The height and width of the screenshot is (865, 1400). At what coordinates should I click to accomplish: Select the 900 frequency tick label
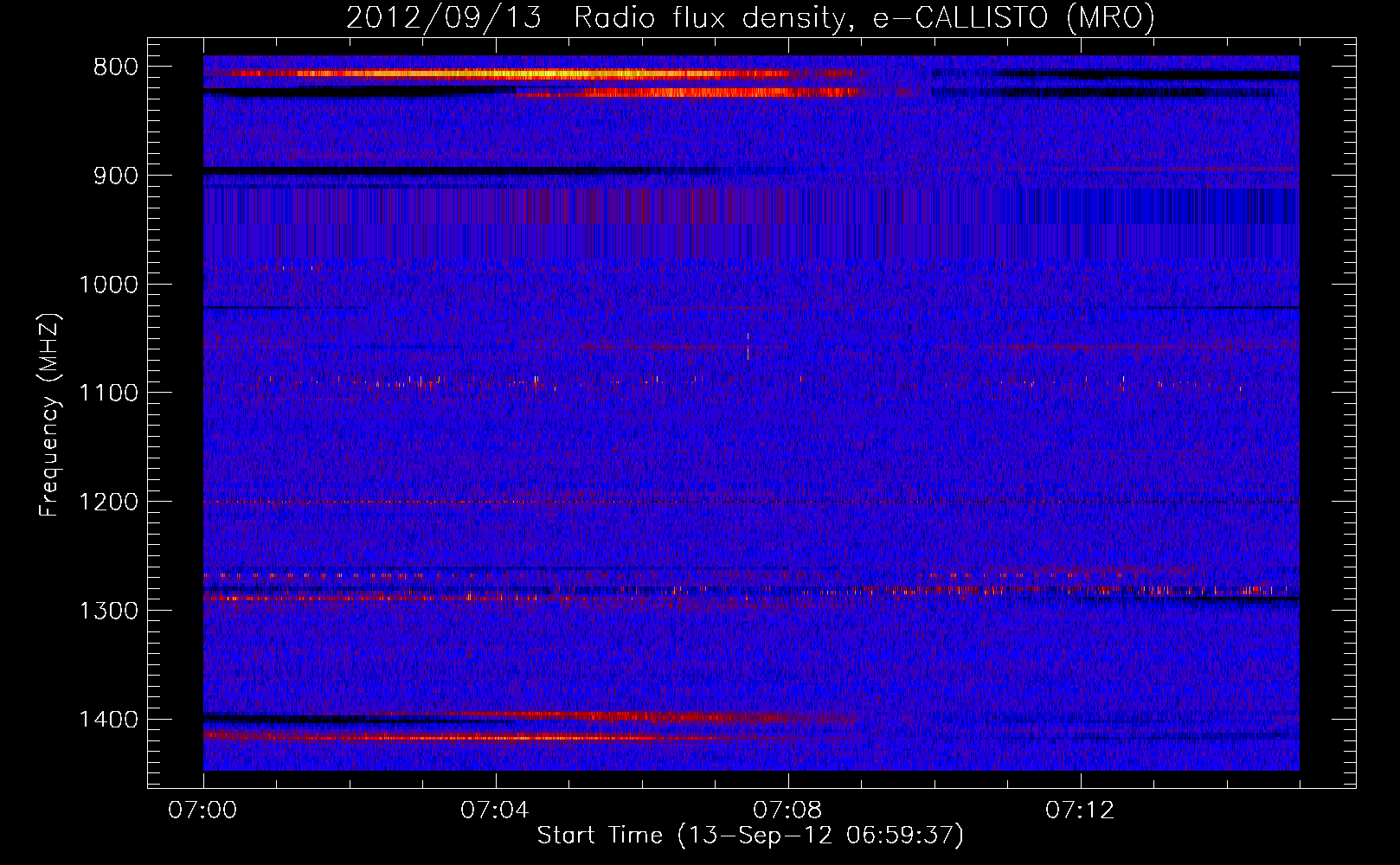[115, 176]
